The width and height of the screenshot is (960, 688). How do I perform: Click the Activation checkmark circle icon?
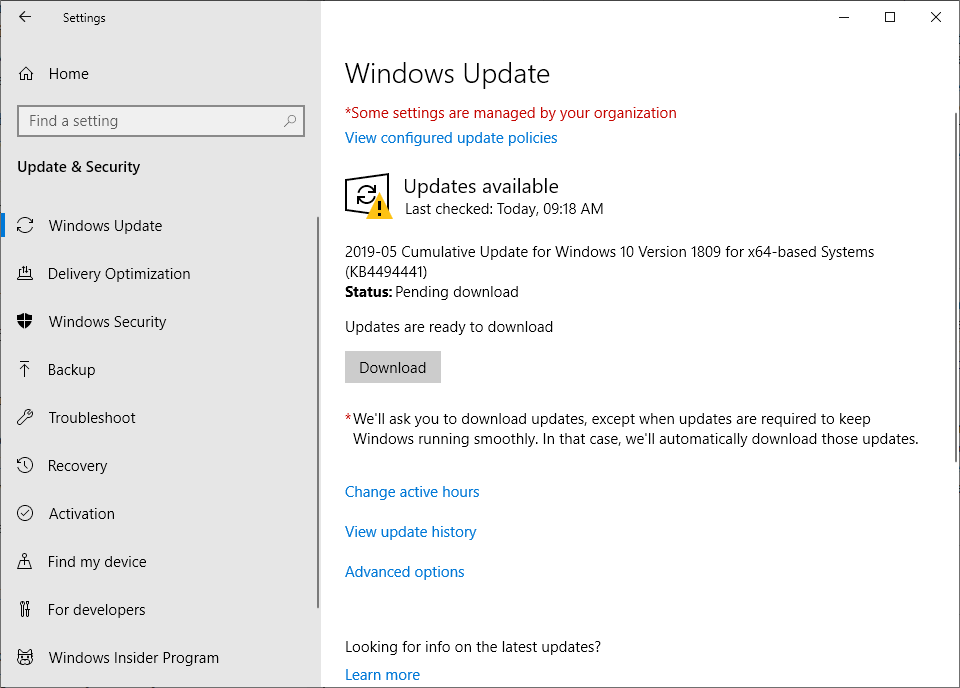[25, 513]
